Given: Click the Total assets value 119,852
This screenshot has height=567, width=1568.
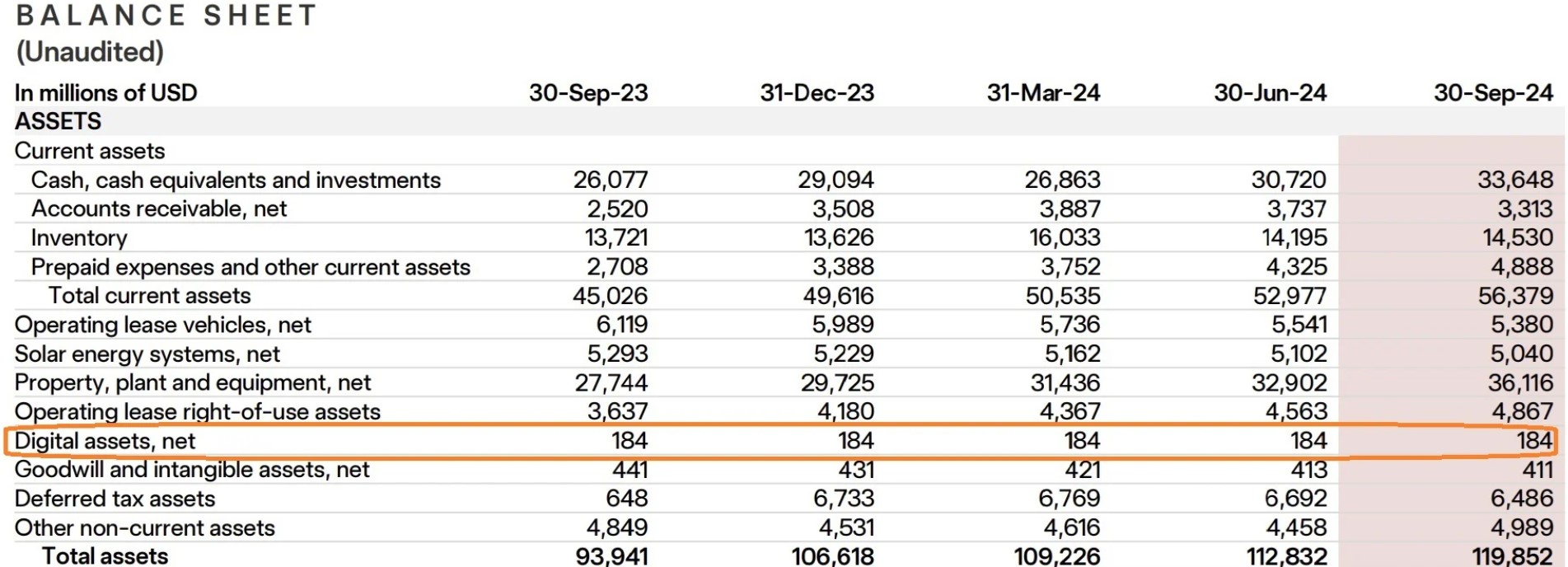Looking at the screenshot, I should pos(1513,556).
